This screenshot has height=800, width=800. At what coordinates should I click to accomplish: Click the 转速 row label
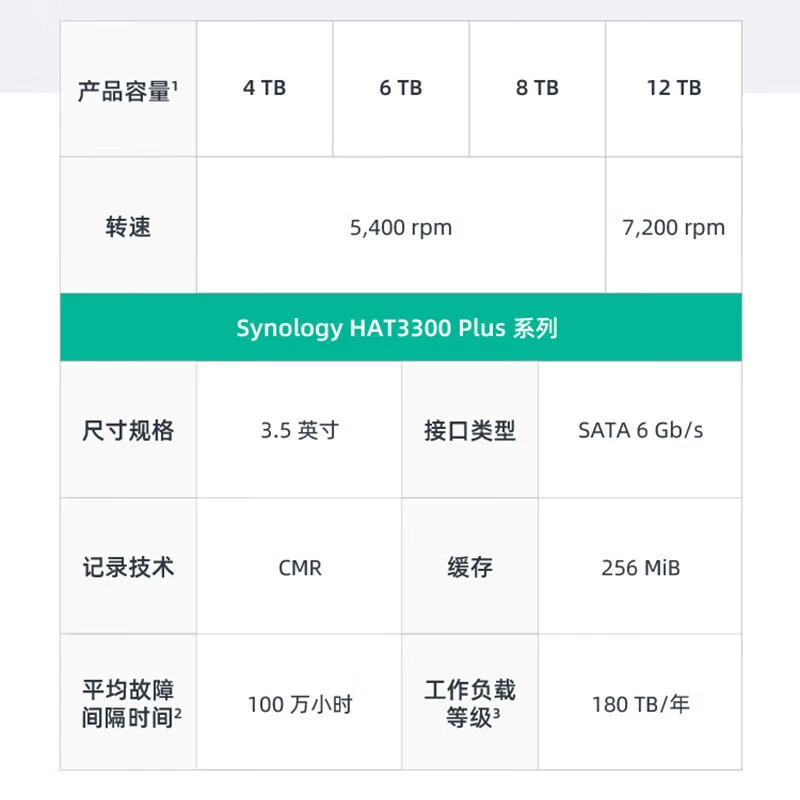tap(128, 226)
